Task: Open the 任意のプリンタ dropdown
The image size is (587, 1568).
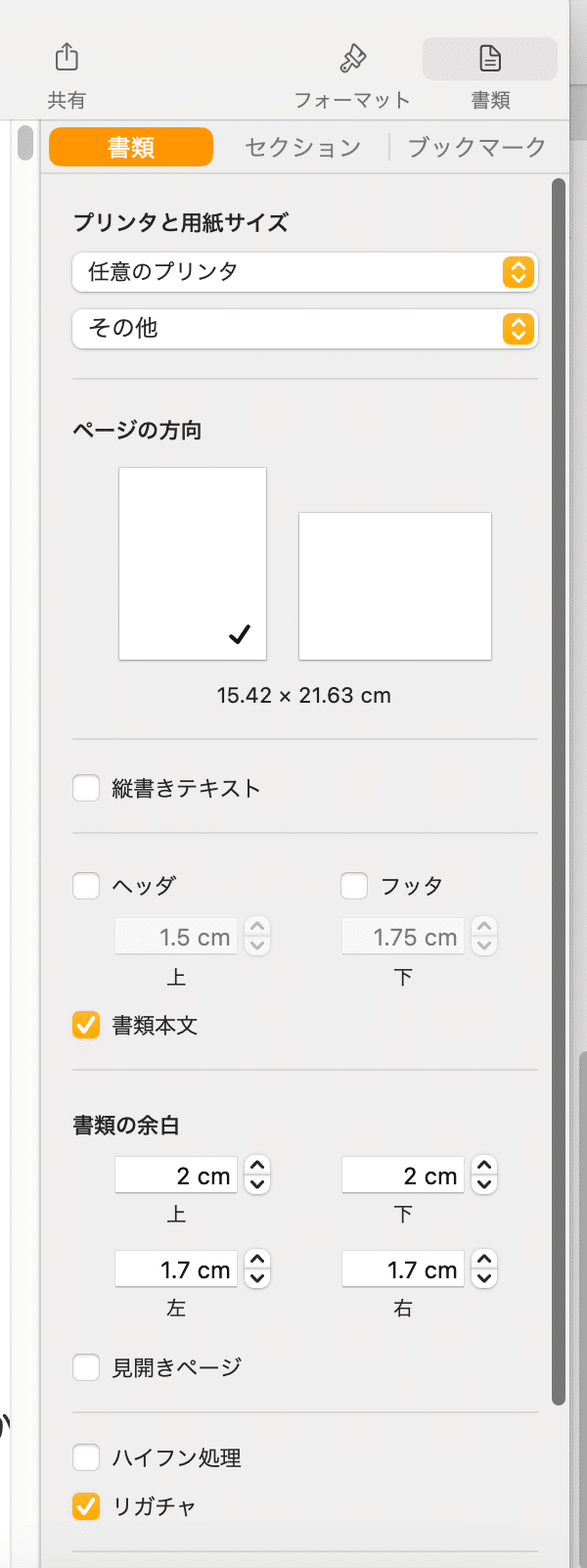Action: (x=304, y=272)
